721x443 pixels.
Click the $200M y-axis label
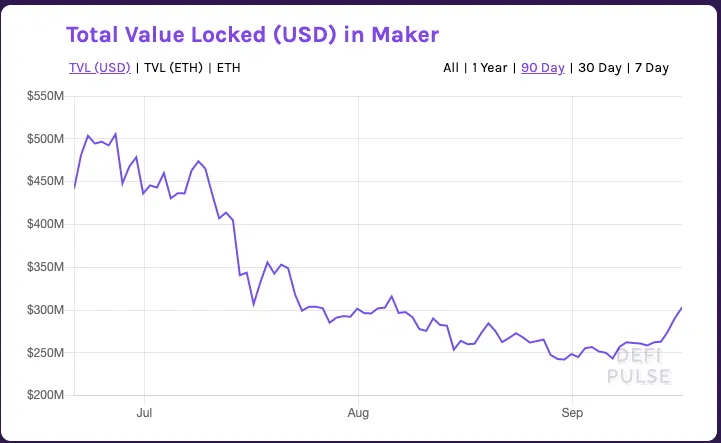click(46, 395)
